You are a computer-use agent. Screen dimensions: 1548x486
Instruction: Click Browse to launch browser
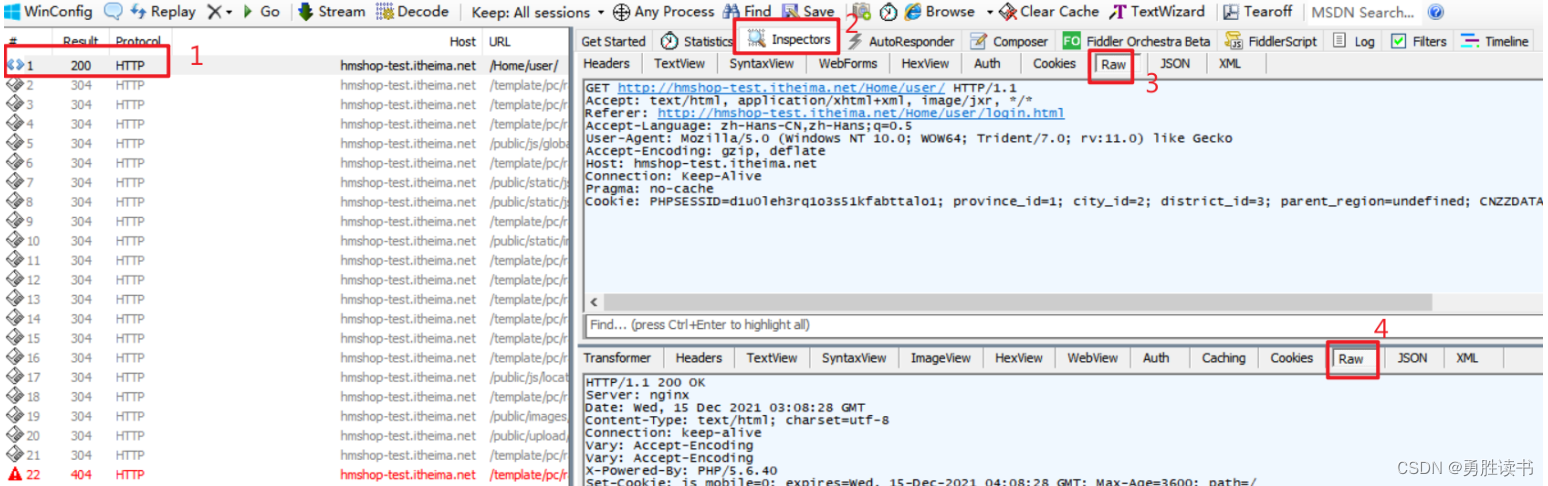coord(939,12)
